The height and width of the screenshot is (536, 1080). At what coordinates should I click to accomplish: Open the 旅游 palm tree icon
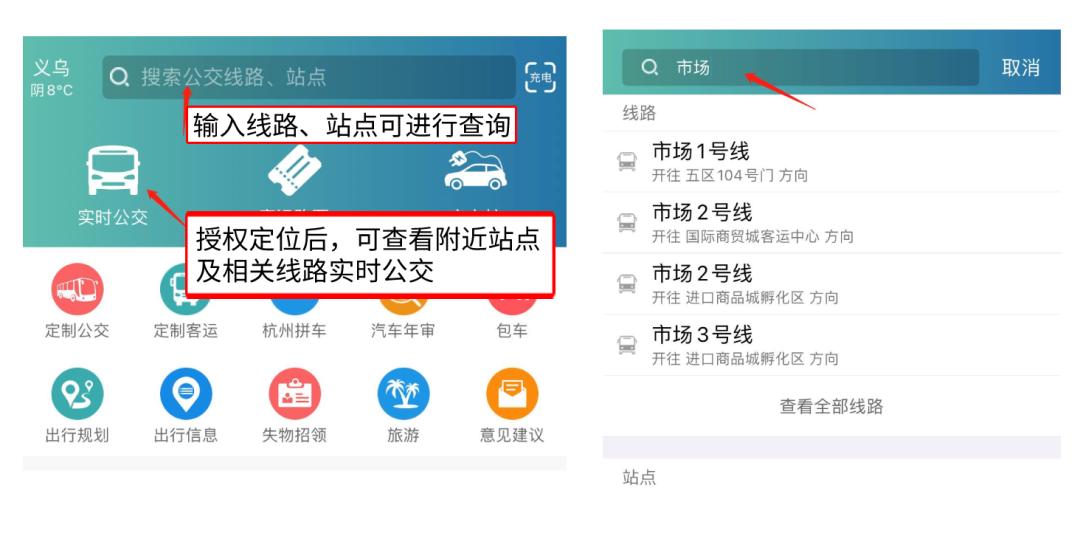(403, 394)
